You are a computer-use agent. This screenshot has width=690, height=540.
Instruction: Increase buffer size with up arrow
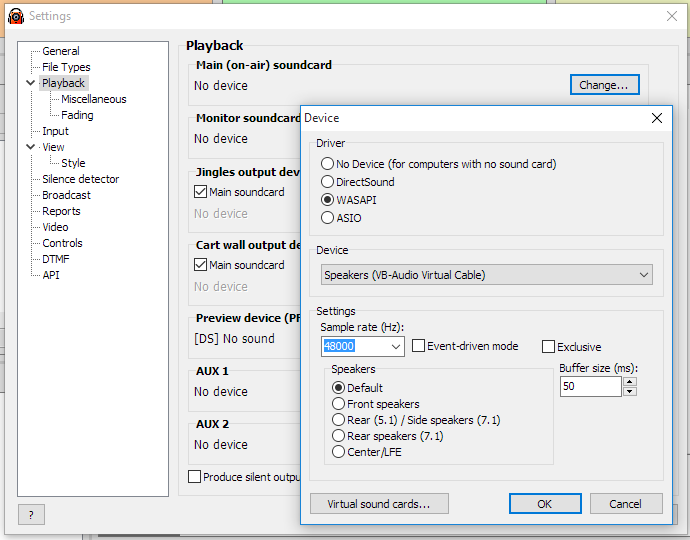pyautogui.click(x=630, y=382)
